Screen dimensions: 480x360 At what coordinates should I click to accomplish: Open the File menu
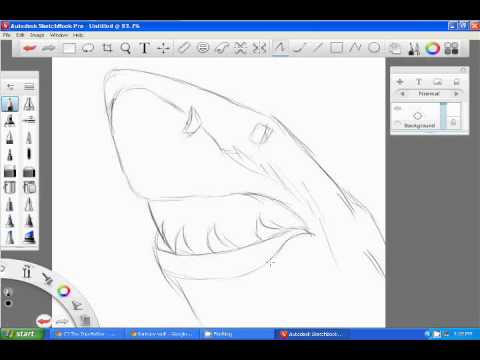click(6, 35)
